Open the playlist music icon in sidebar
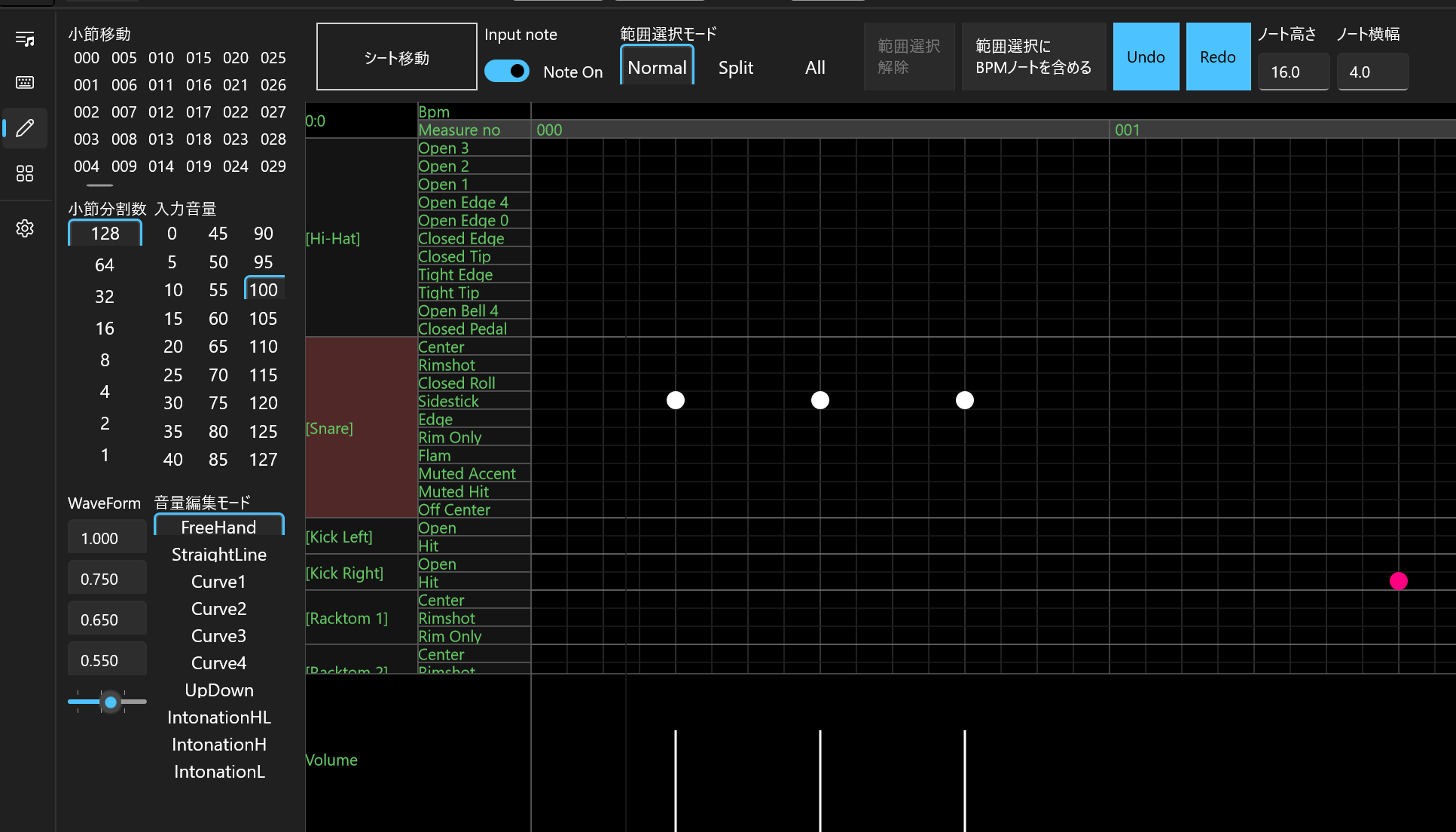1456x832 pixels. pos(25,39)
